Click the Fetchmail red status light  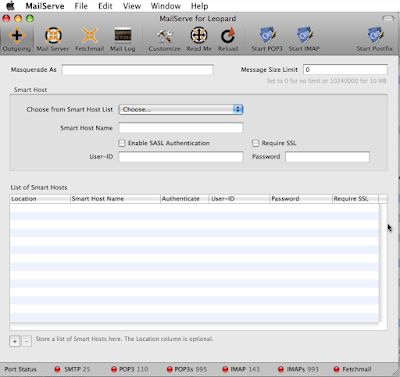click(337, 369)
